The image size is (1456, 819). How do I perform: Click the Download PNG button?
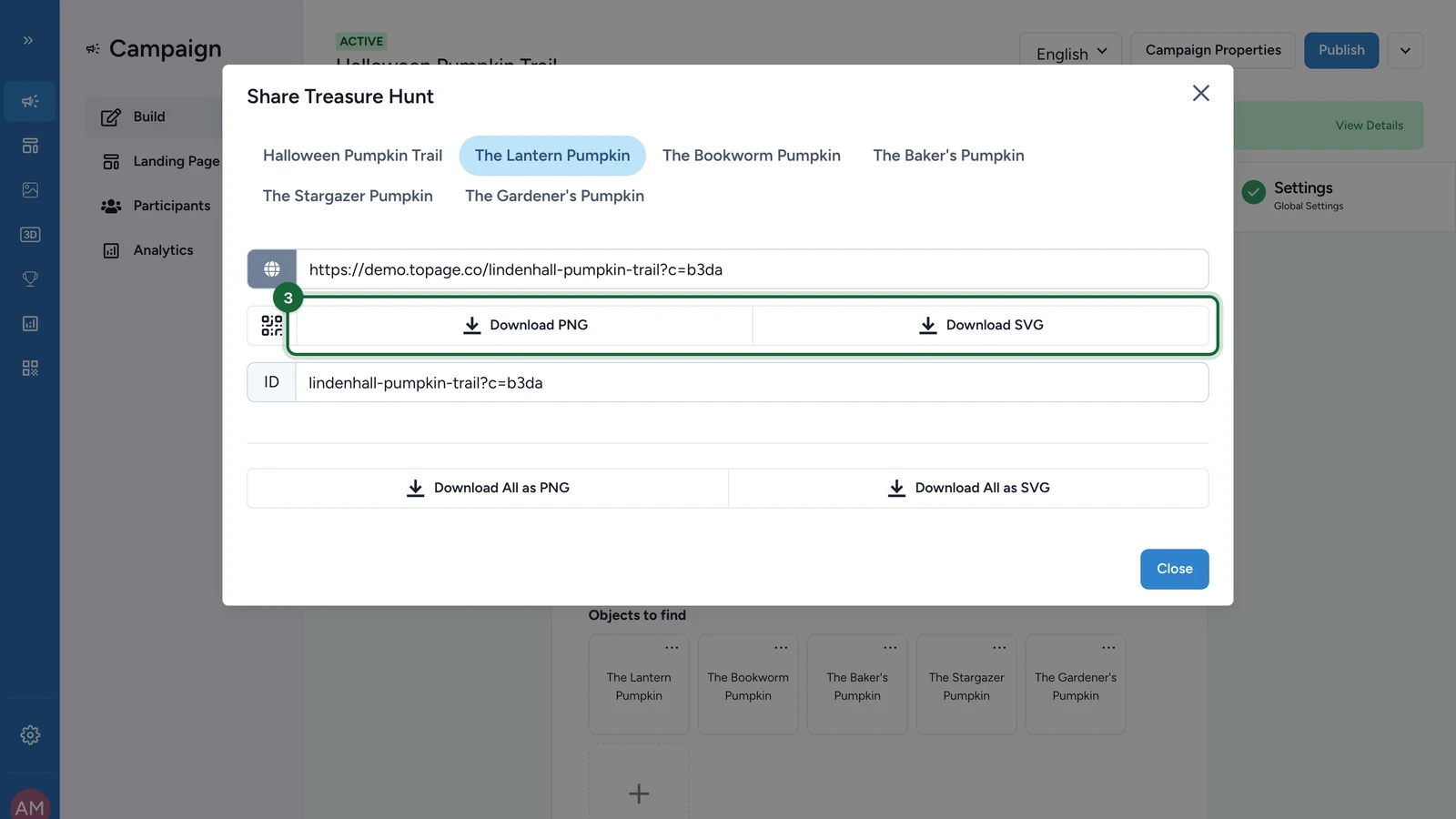point(525,325)
